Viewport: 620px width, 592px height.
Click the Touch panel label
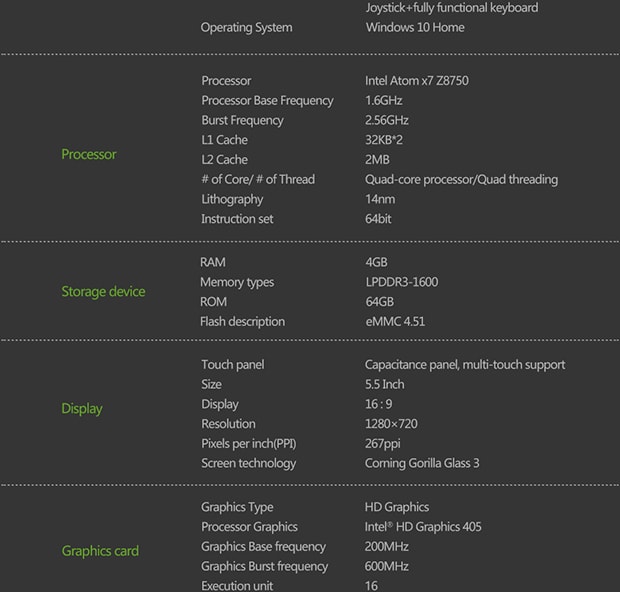tap(233, 365)
